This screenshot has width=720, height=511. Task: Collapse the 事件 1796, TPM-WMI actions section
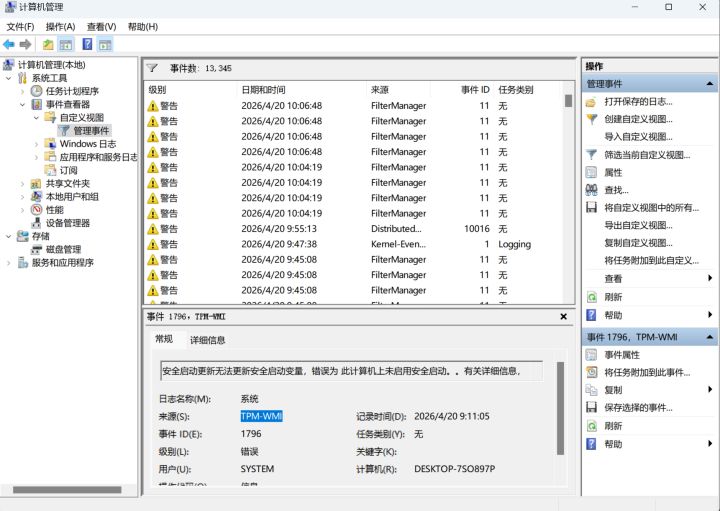point(710,337)
